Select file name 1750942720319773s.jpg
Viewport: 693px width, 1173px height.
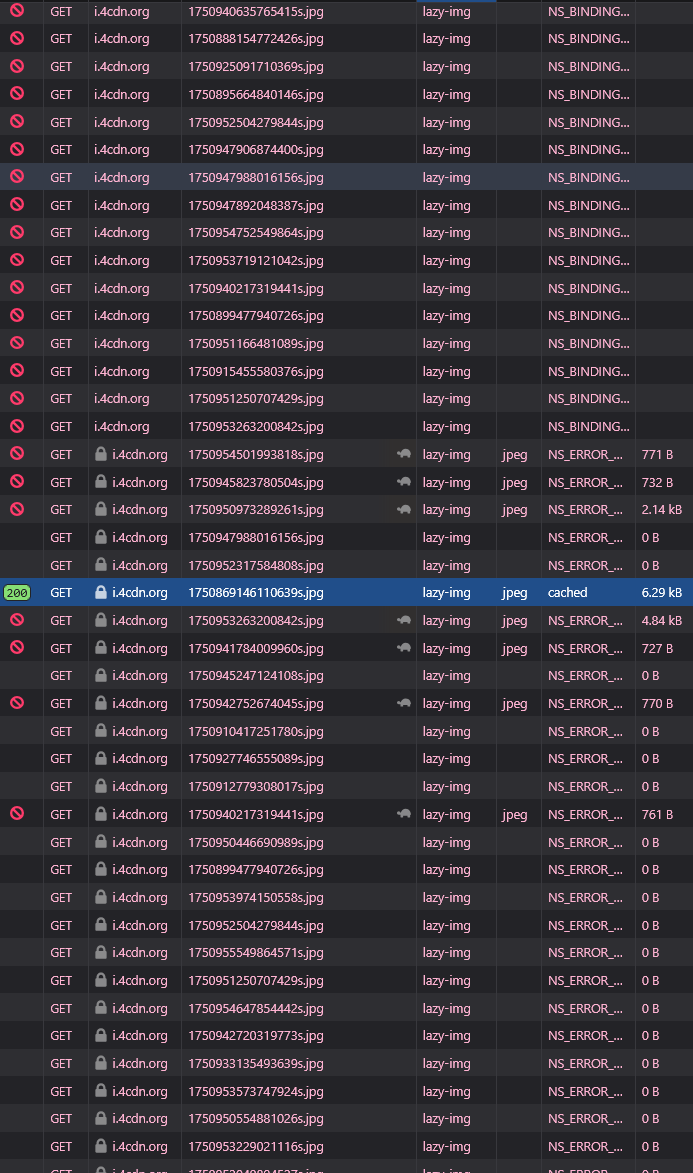pyautogui.click(x=256, y=1035)
